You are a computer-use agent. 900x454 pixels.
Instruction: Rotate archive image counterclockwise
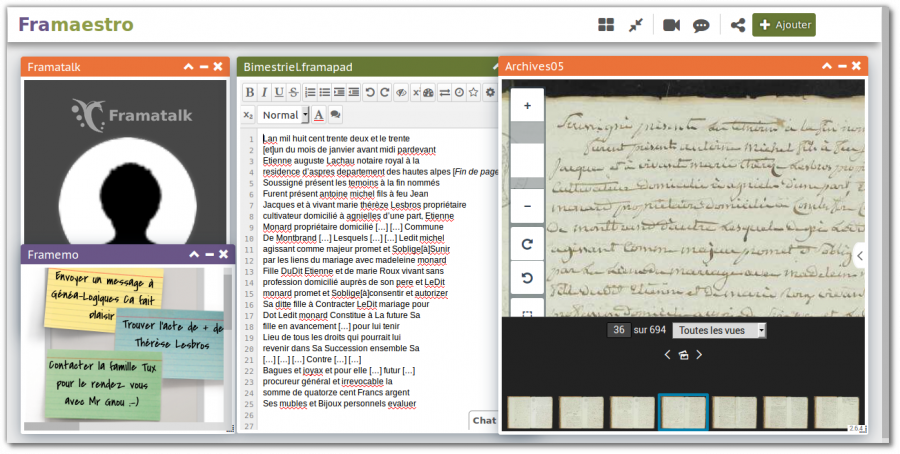click(x=527, y=278)
